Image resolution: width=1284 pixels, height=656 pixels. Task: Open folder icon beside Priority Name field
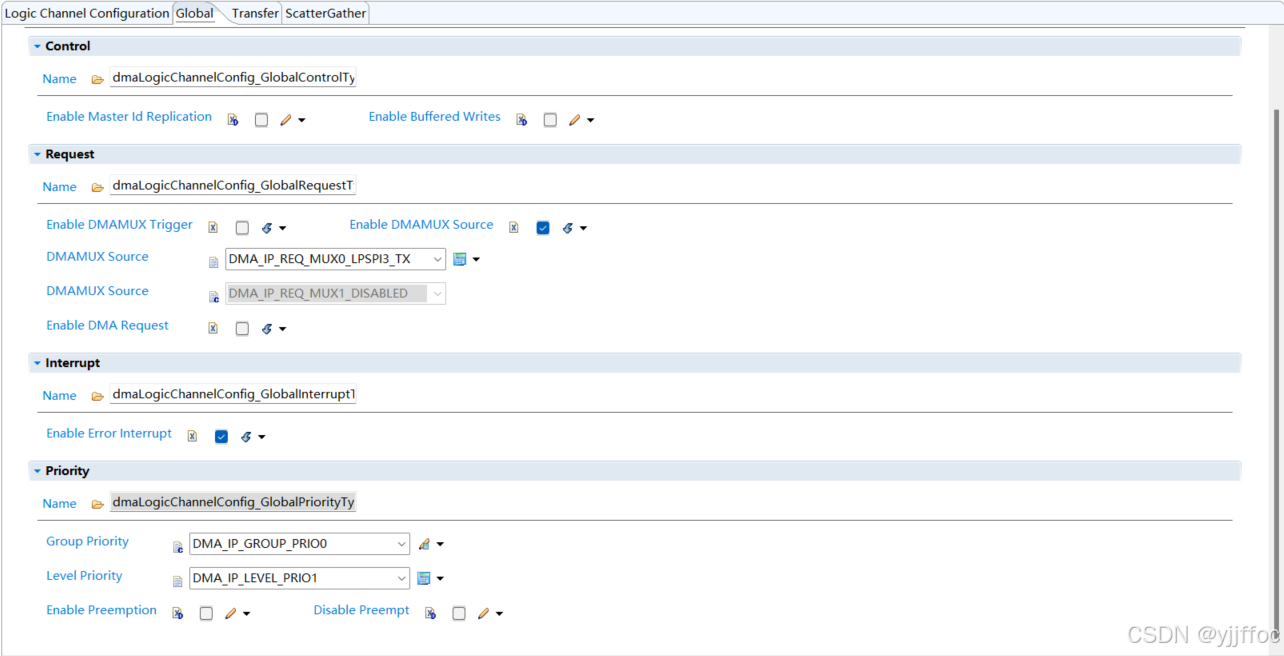coord(97,504)
